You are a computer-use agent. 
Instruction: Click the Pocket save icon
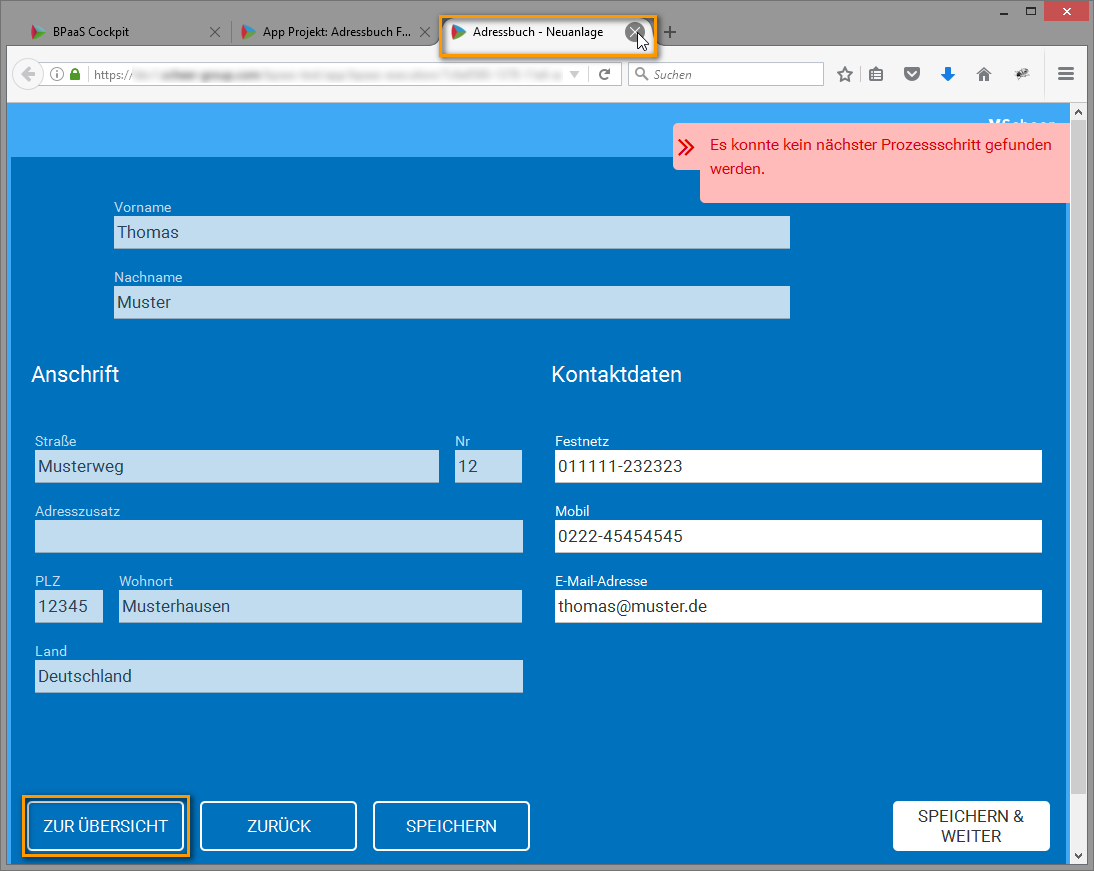pyautogui.click(x=912, y=74)
